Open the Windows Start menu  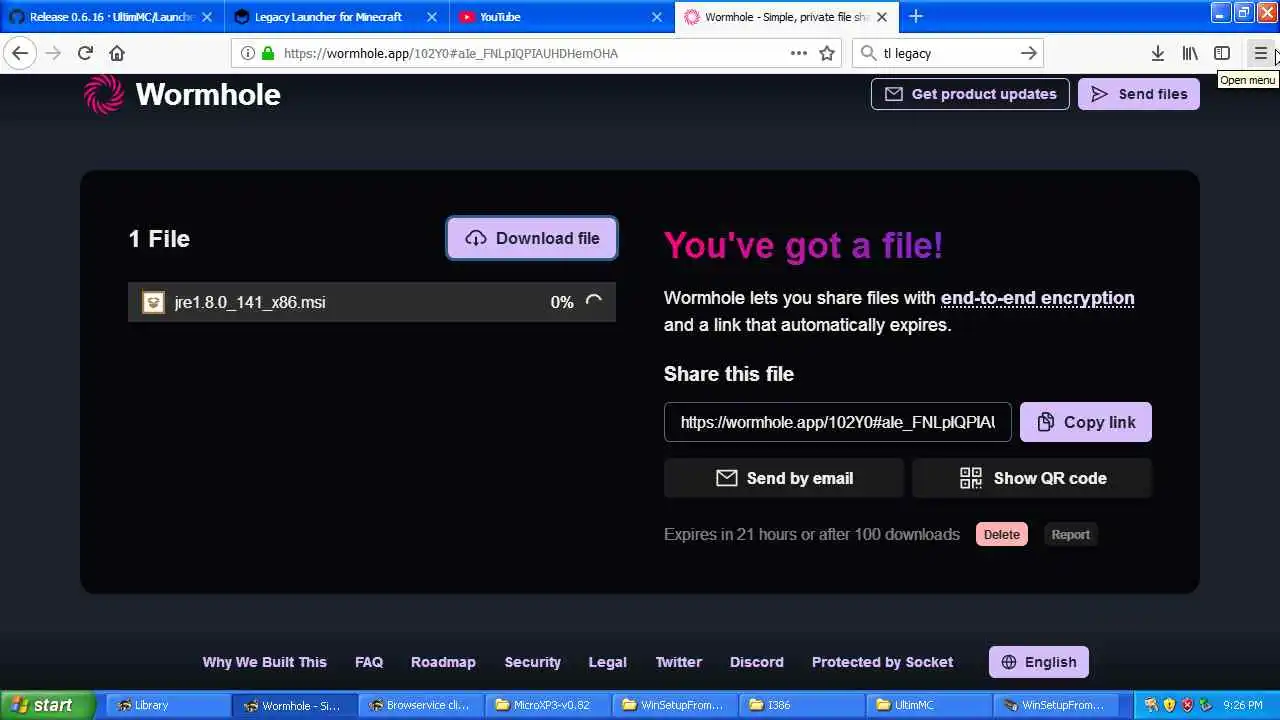(x=48, y=705)
